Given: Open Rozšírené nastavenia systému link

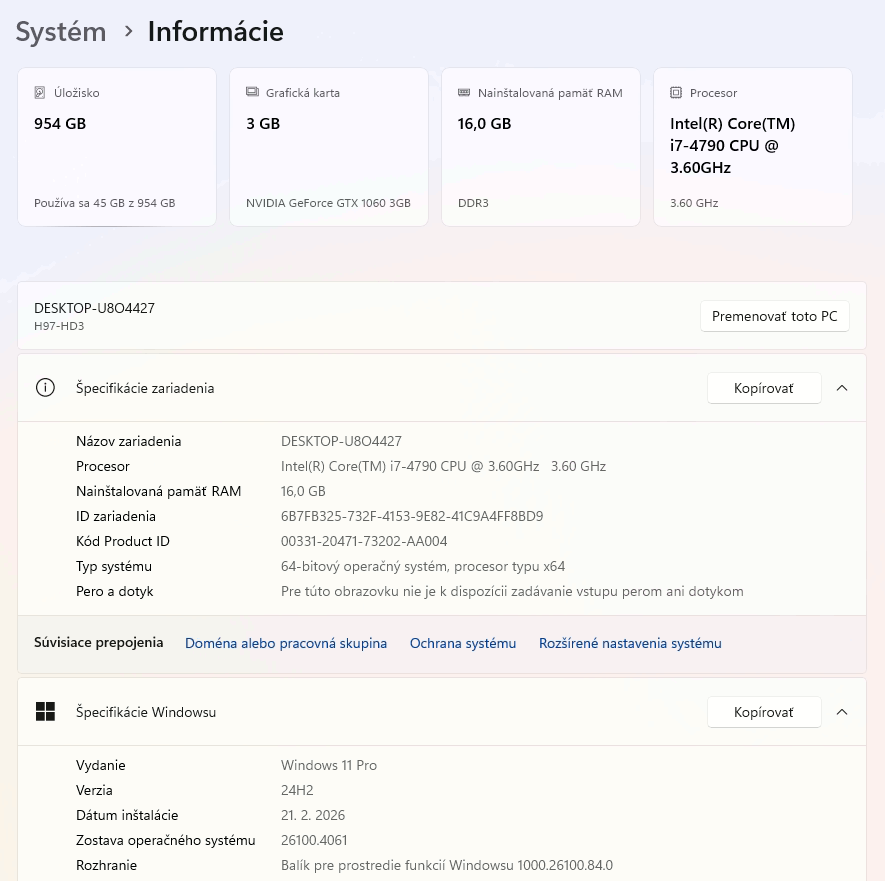Looking at the screenshot, I should pos(630,643).
